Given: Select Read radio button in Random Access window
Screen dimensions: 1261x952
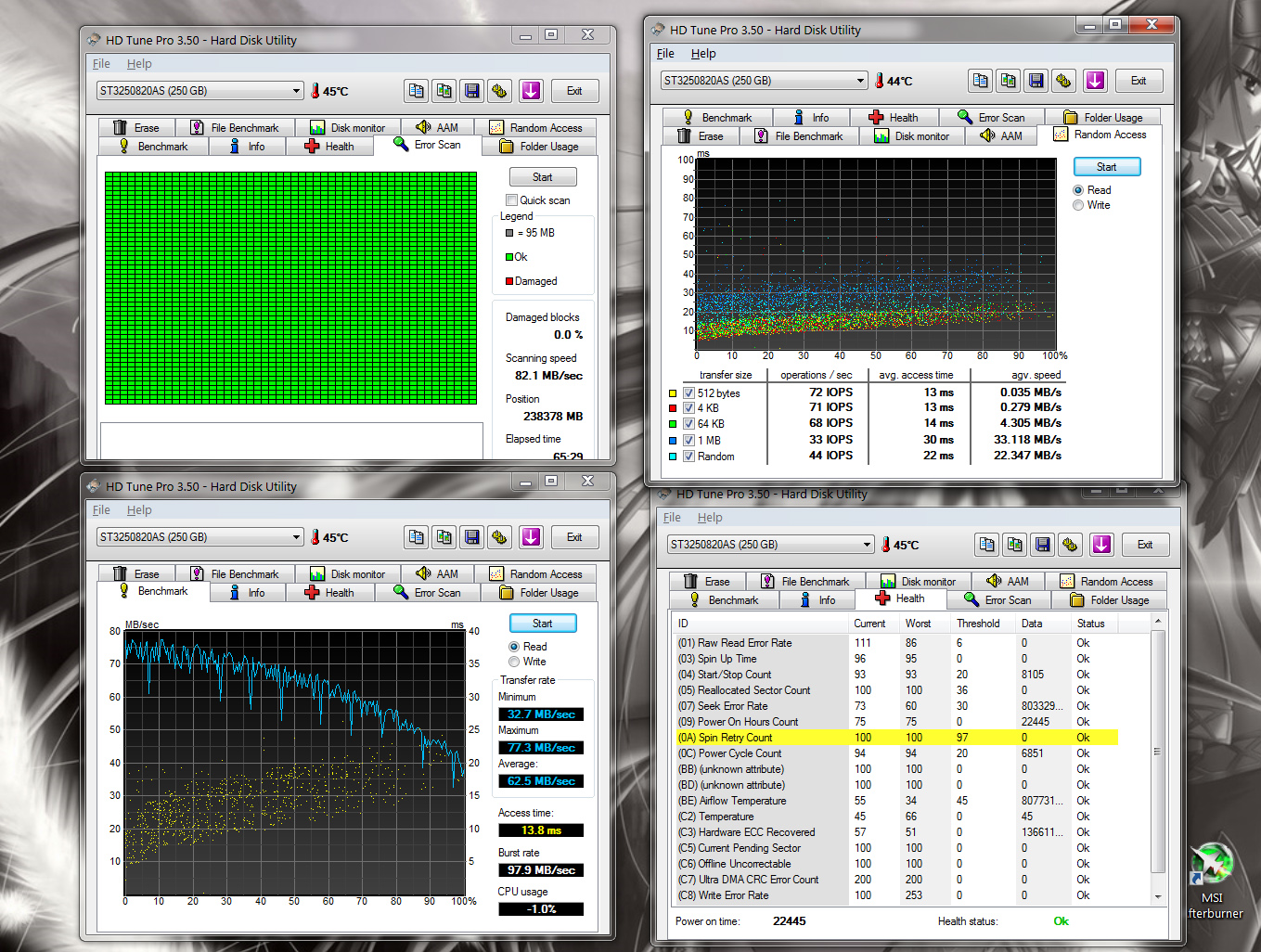Looking at the screenshot, I should point(1078,190).
